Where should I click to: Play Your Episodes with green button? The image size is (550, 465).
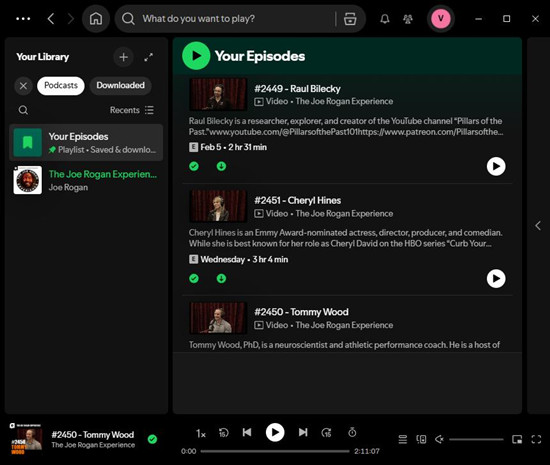tap(196, 56)
